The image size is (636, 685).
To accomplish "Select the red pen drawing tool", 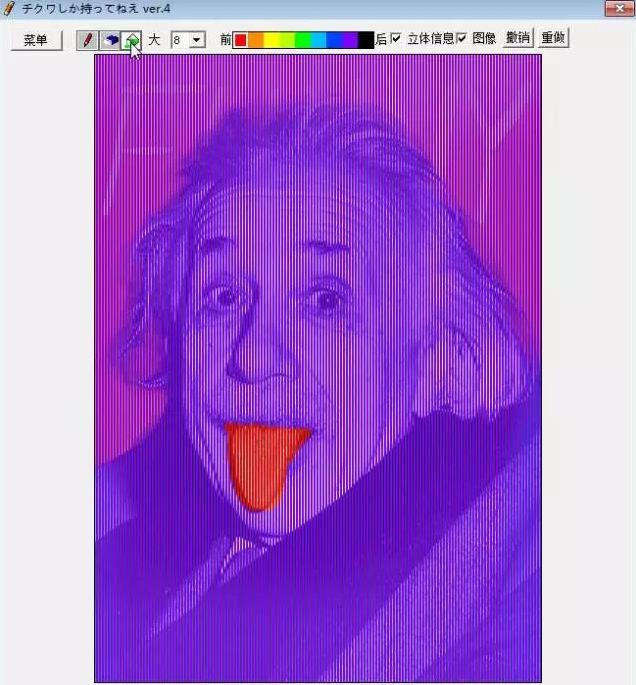I will 87,40.
